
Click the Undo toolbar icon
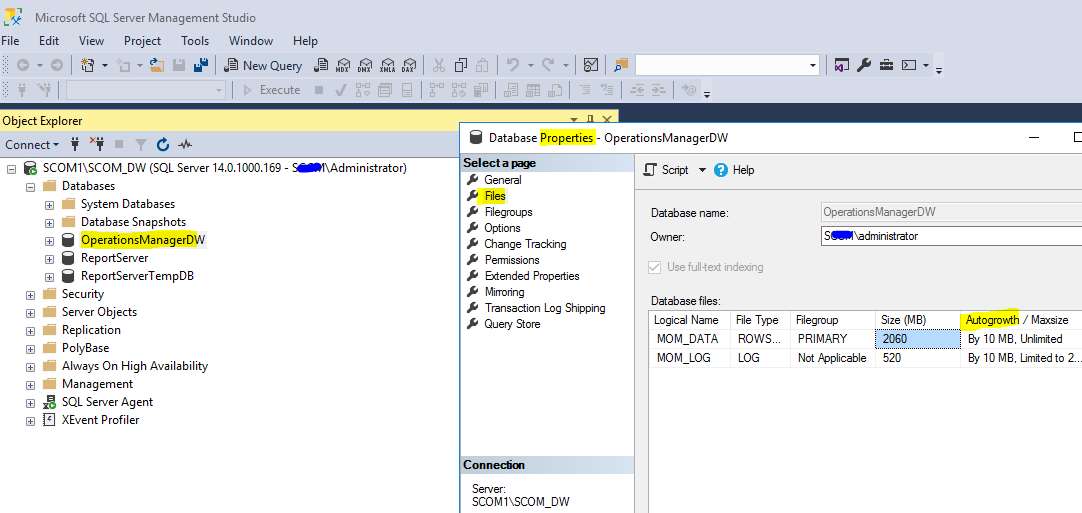(513, 65)
